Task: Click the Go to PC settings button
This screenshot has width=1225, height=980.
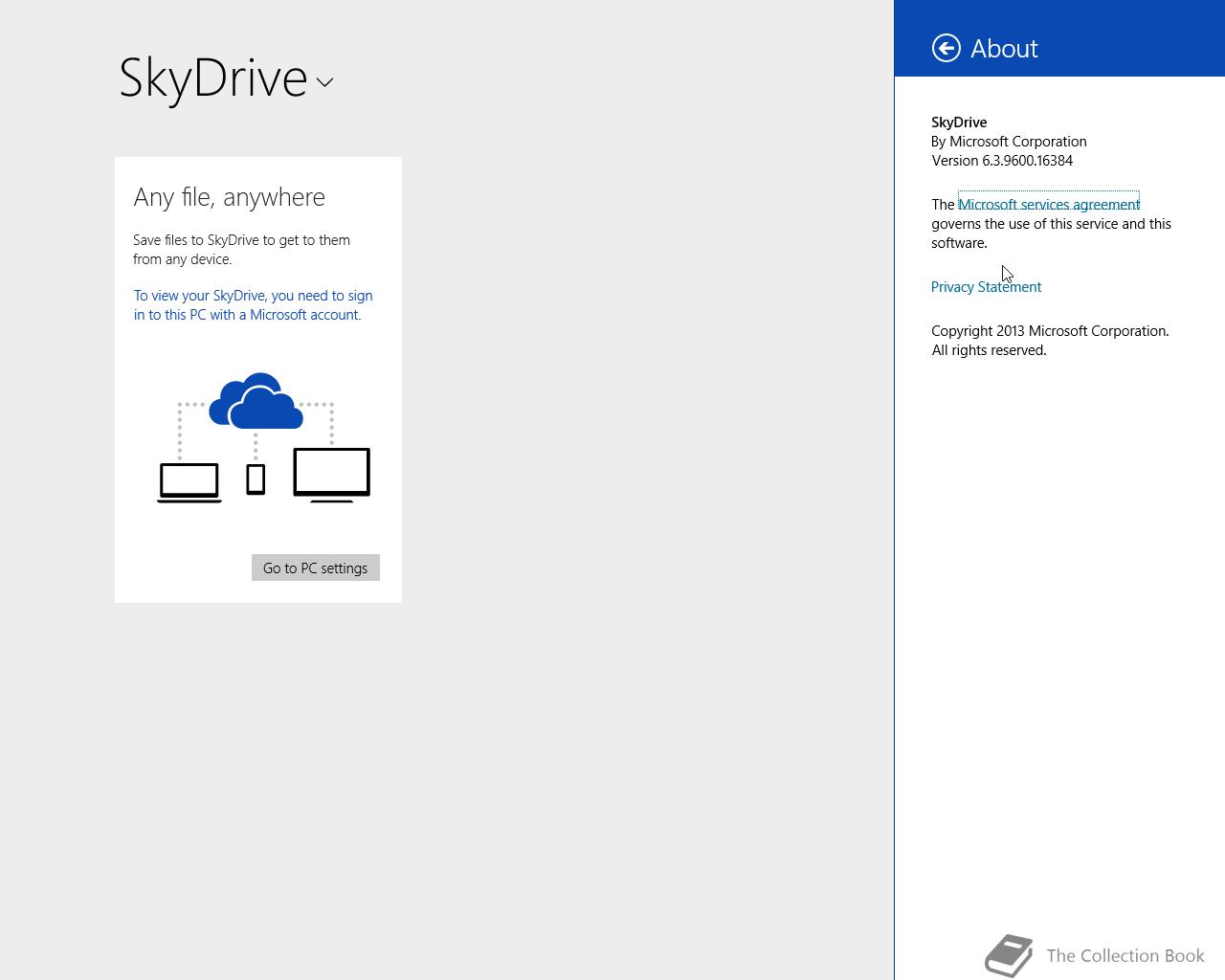Action: (316, 568)
